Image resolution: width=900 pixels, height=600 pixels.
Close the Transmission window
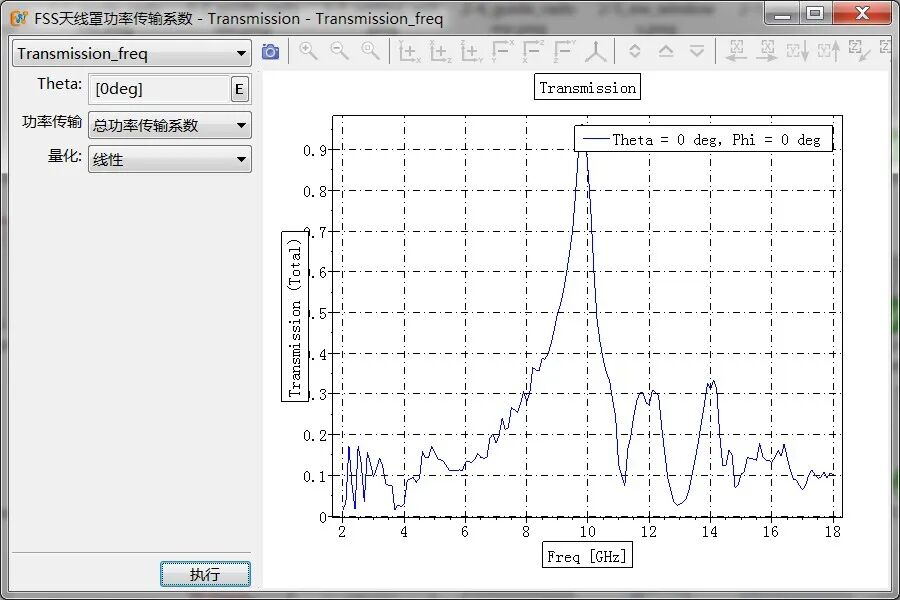click(862, 14)
